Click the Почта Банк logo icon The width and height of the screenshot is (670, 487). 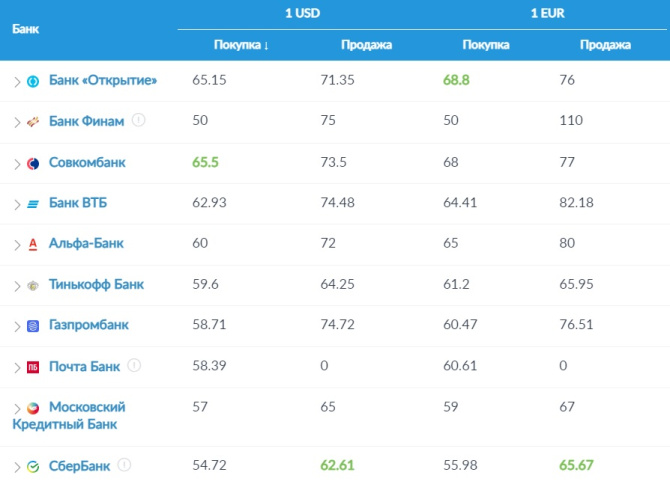pos(33,367)
